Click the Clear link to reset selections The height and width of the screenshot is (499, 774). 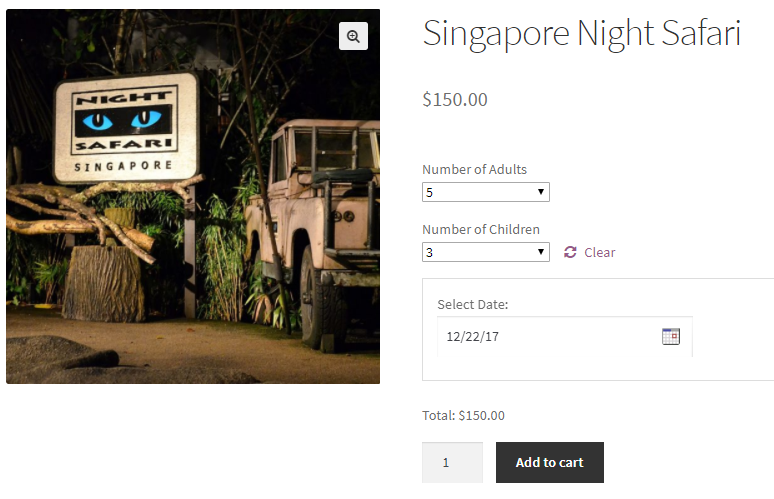click(600, 252)
